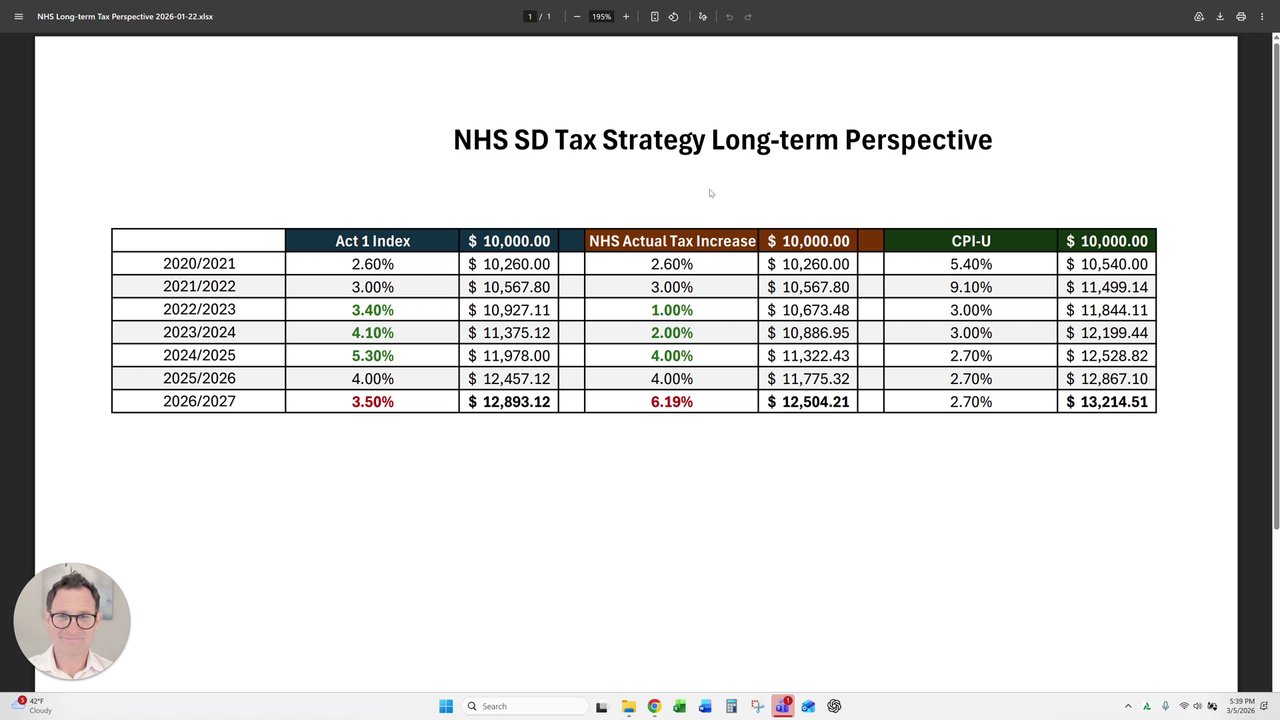The height and width of the screenshot is (720, 1280).
Task: Open Microsoft Teams from the taskbar
Action: tap(782, 706)
